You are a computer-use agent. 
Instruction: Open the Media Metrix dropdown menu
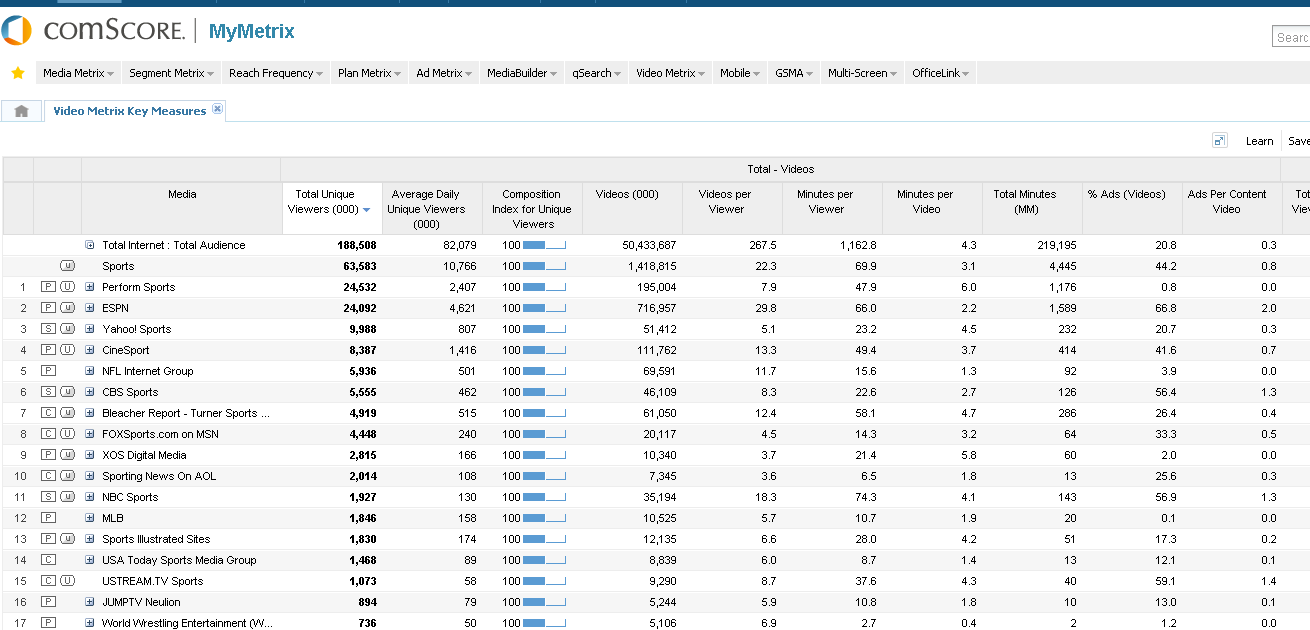point(78,73)
